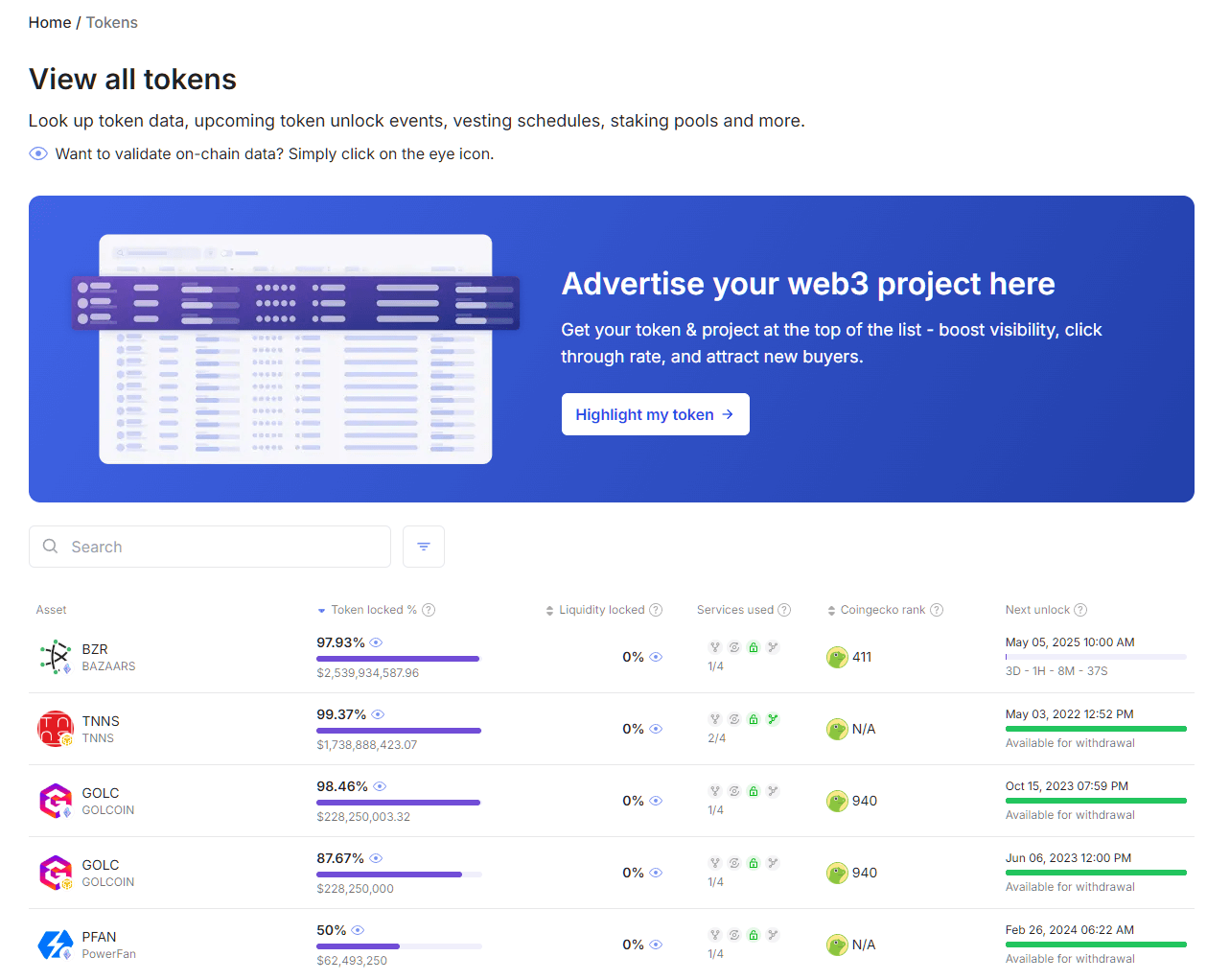Click GOLC's purple token locked progress bar
1230x980 pixels.
click(x=398, y=803)
